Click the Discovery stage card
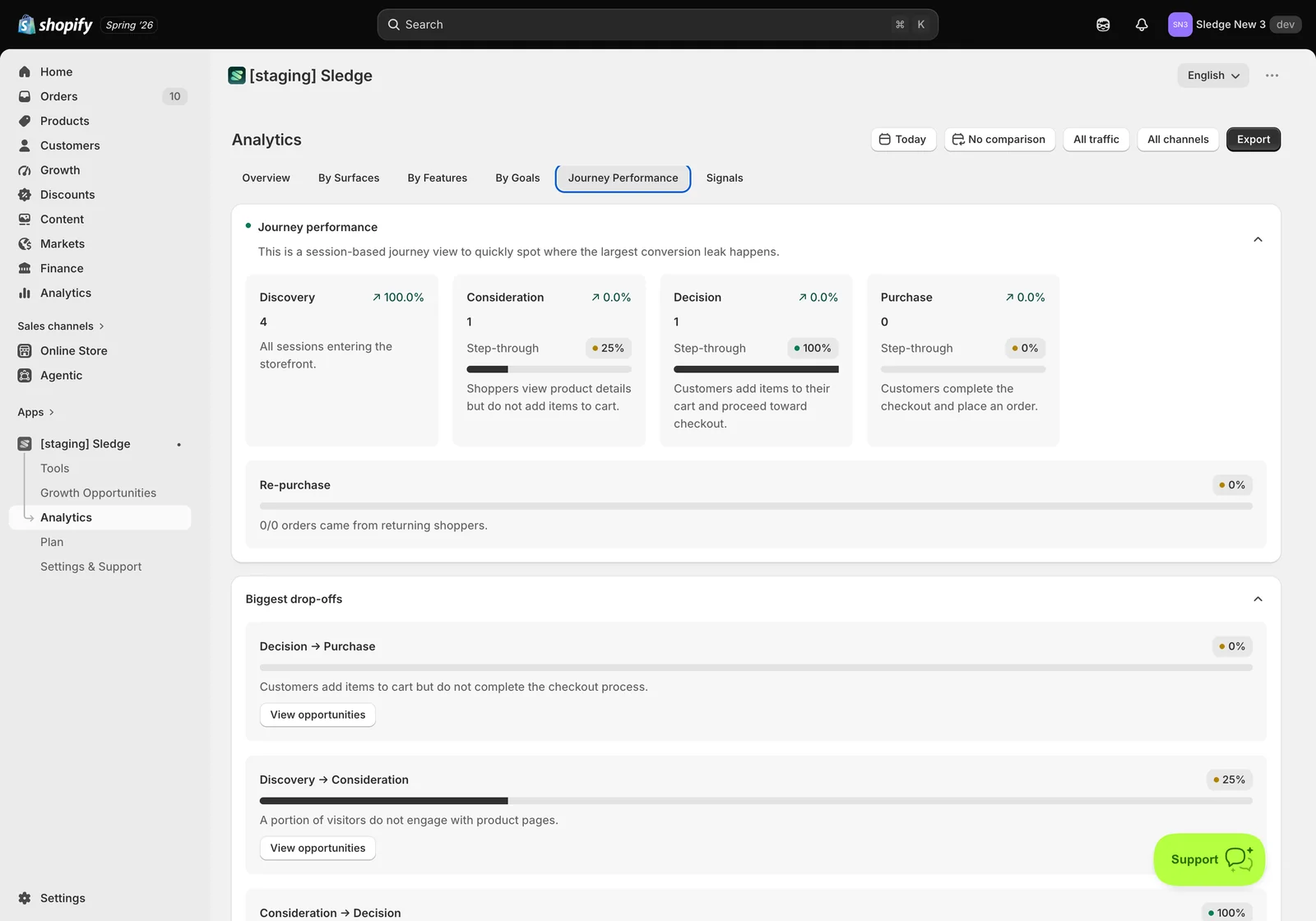This screenshot has height=921, width=1316. tap(342, 360)
